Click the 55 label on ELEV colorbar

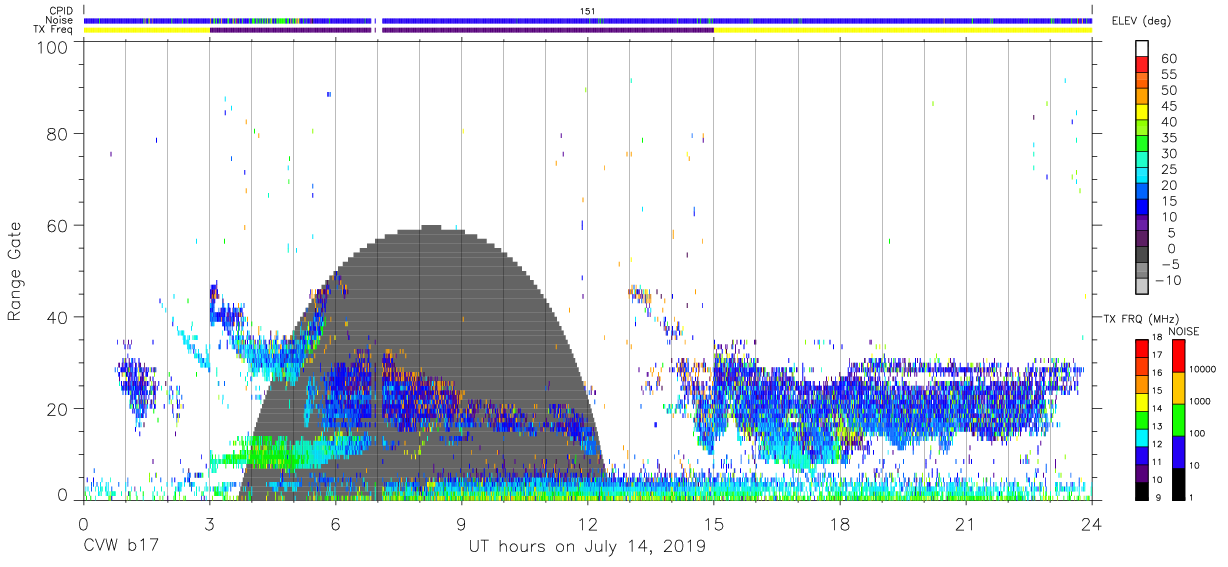click(1168, 75)
